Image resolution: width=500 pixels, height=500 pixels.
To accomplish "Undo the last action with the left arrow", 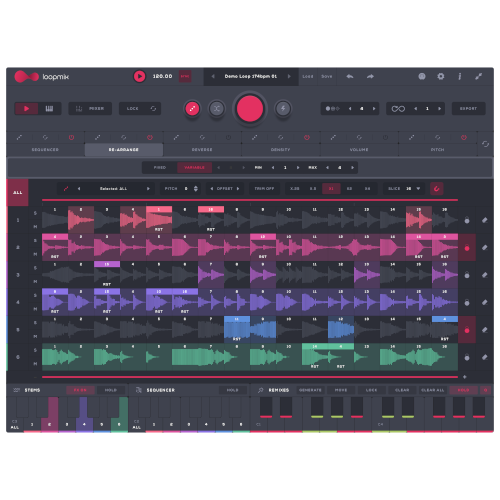I will click(x=349, y=76).
